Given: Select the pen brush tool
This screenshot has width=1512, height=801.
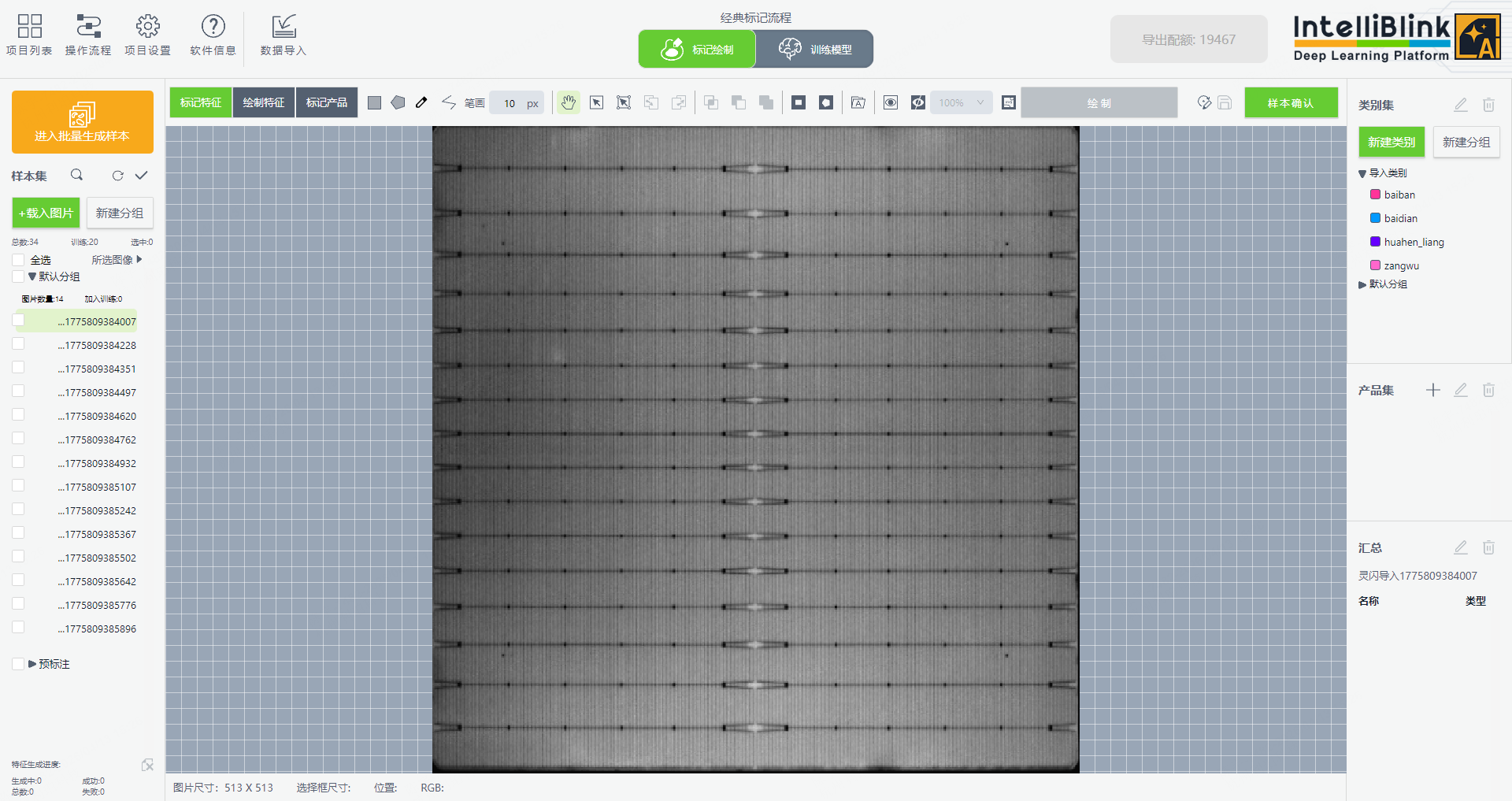Looking at the screenshot, I should [421, 103].
